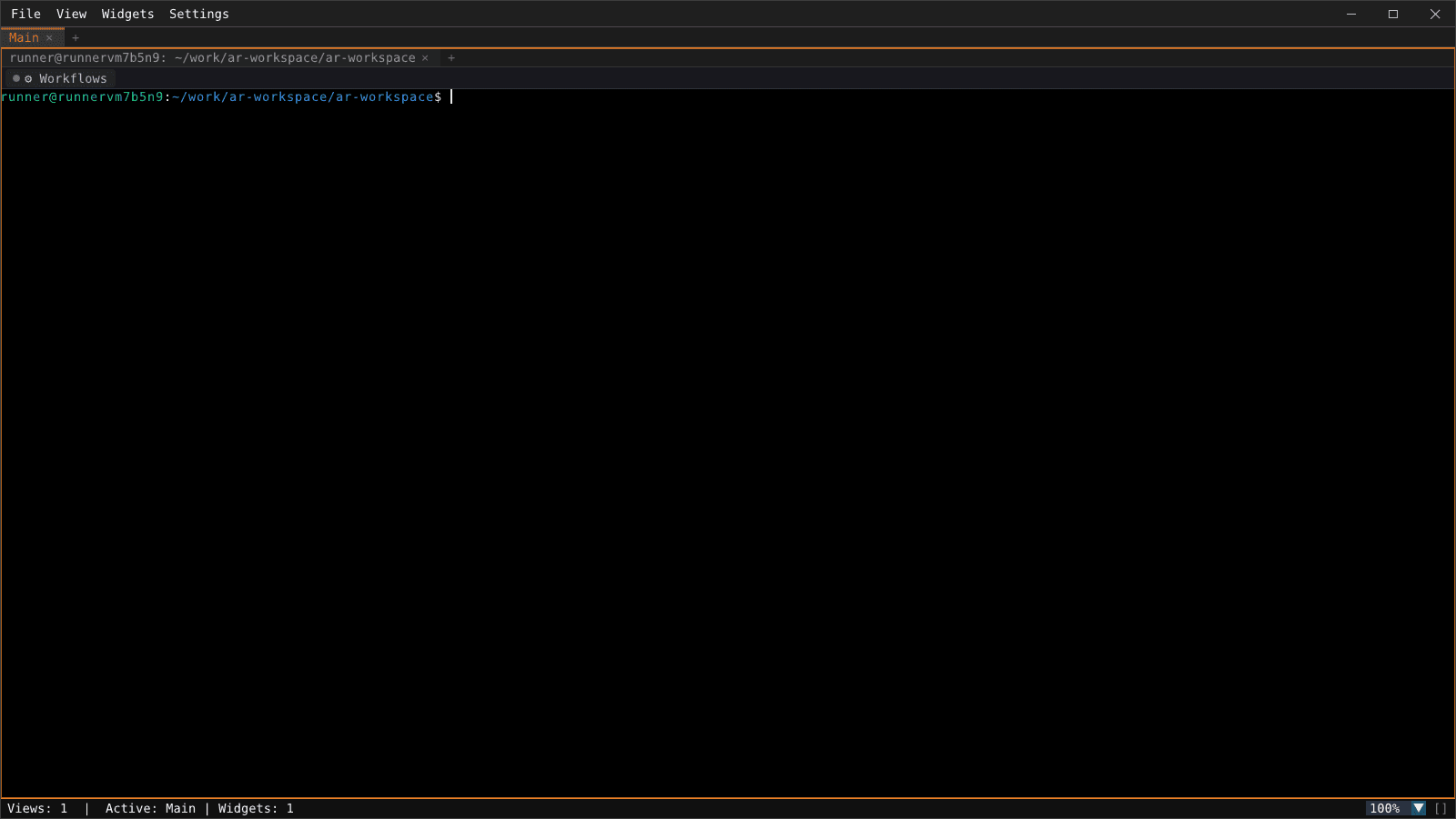Click the 'Views: 1' status text
Viewport: 1456px width, 819px height.
(37, 808)
